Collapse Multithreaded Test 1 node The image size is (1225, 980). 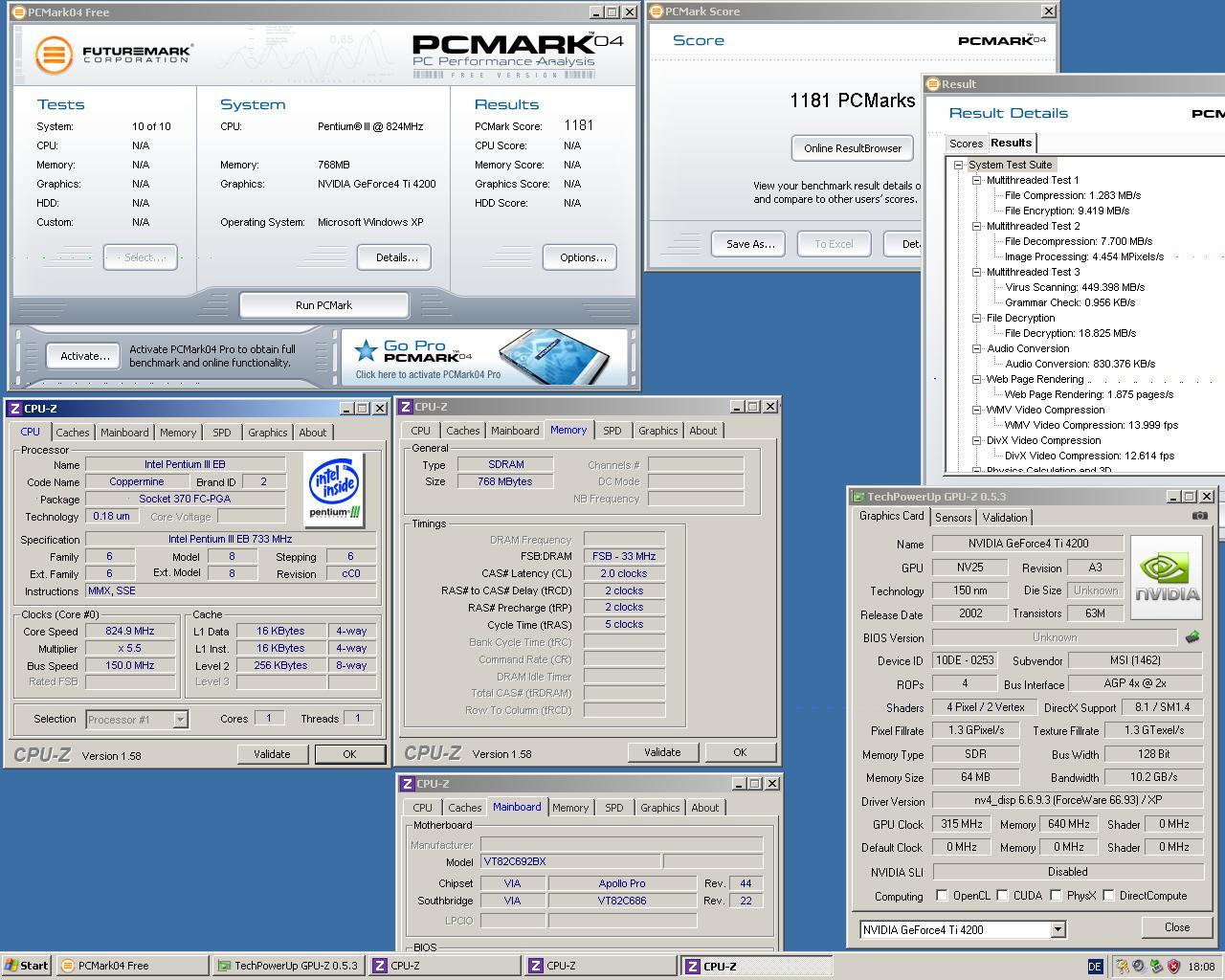(976, 180)
